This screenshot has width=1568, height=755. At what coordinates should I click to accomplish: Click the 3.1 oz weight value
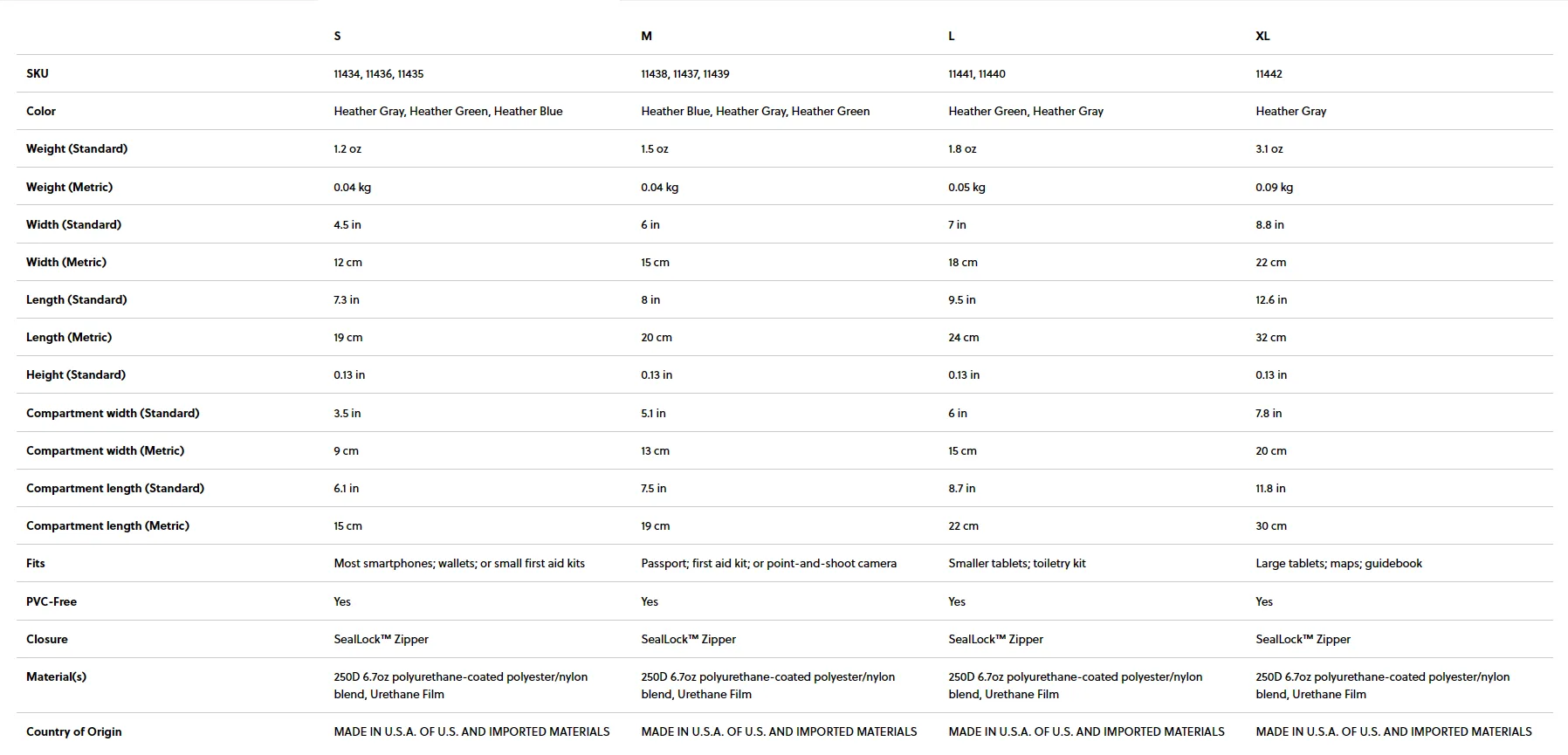pyautogui.click(x=1269, y=149)
